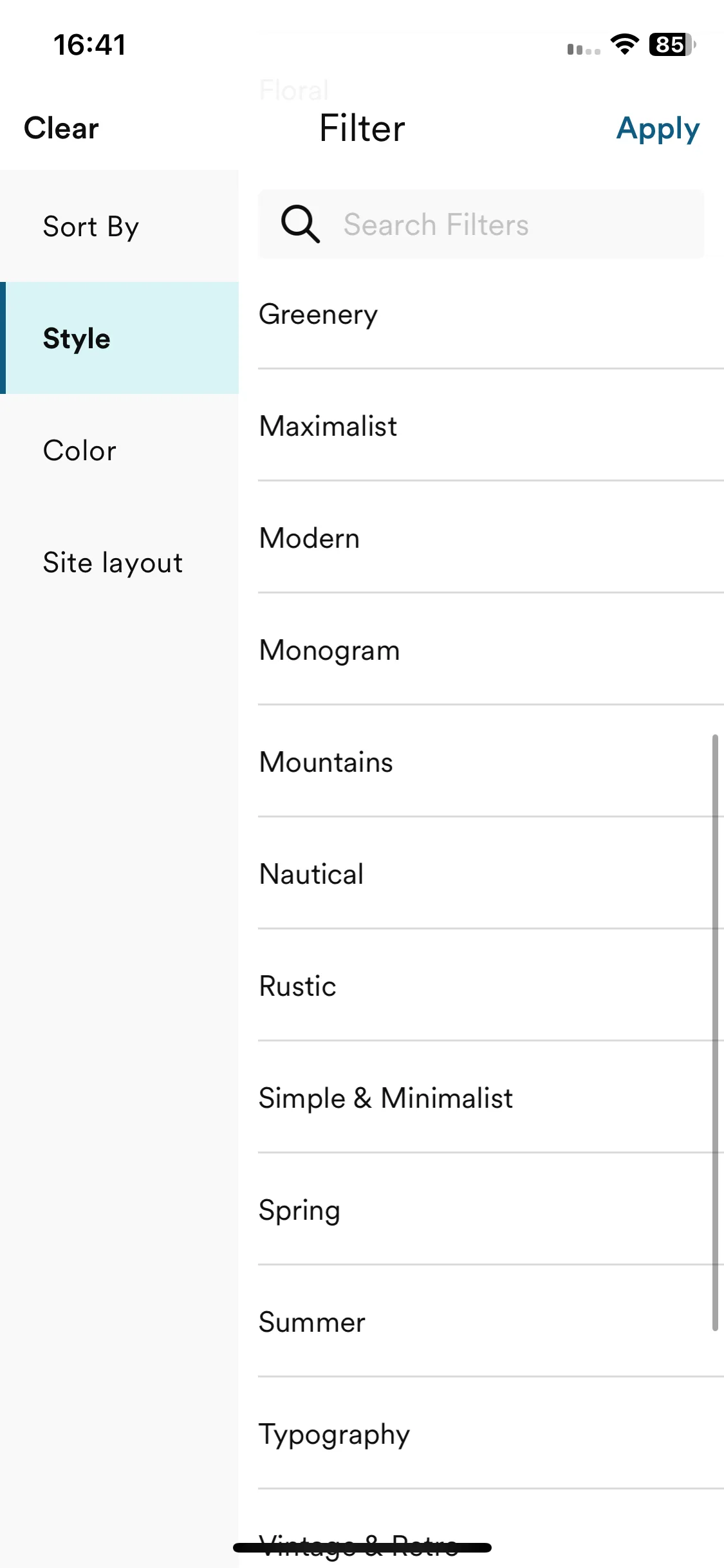
Task: Choose the Greenery style option
Action: (x=491, y=314)
